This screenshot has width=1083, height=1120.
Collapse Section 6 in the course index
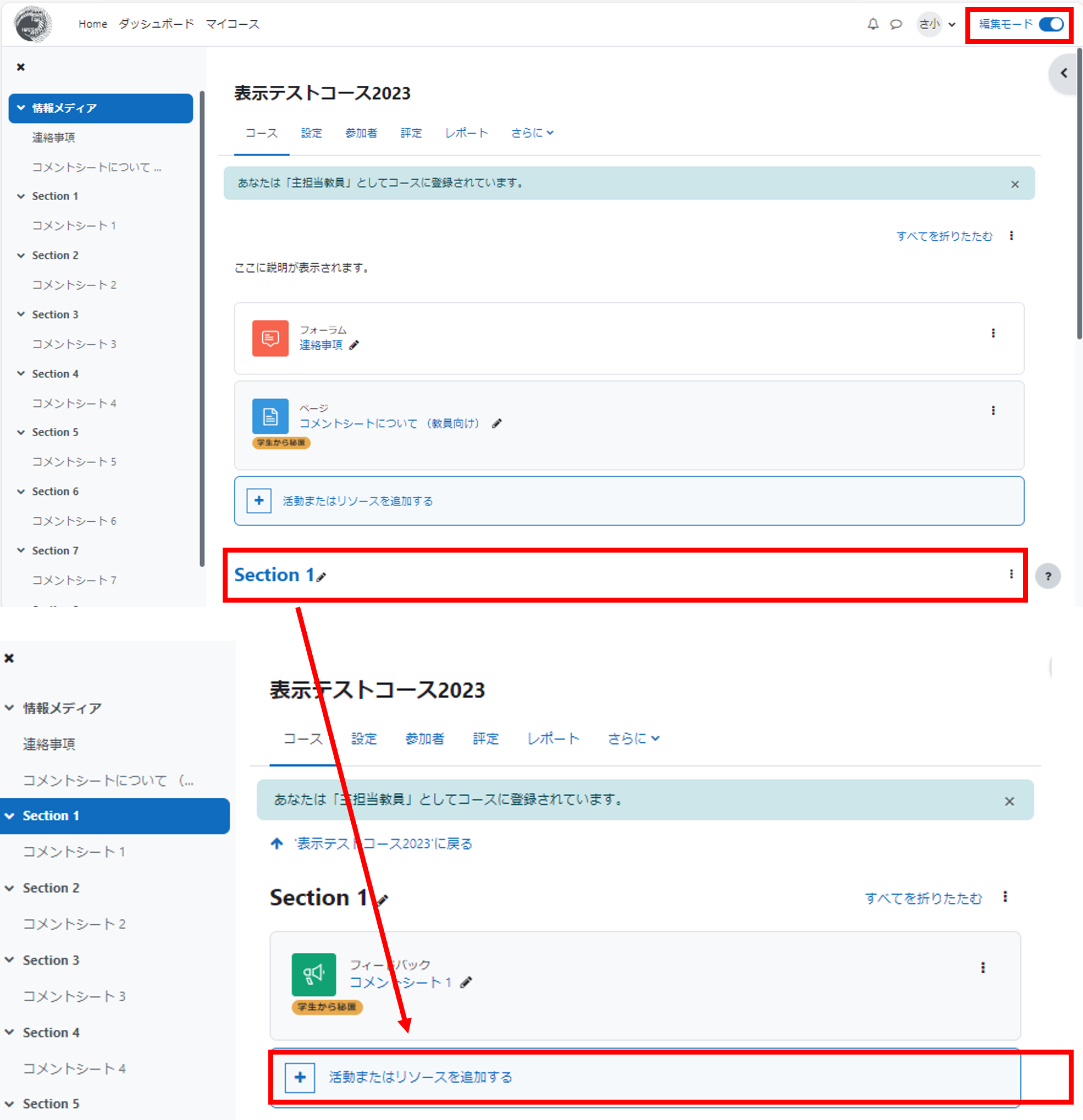pos(21,492)
